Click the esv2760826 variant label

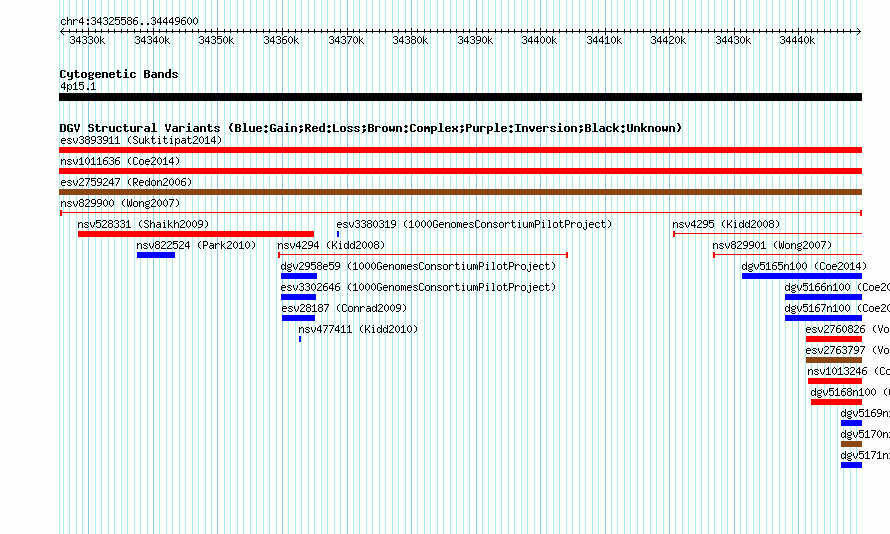847,329
